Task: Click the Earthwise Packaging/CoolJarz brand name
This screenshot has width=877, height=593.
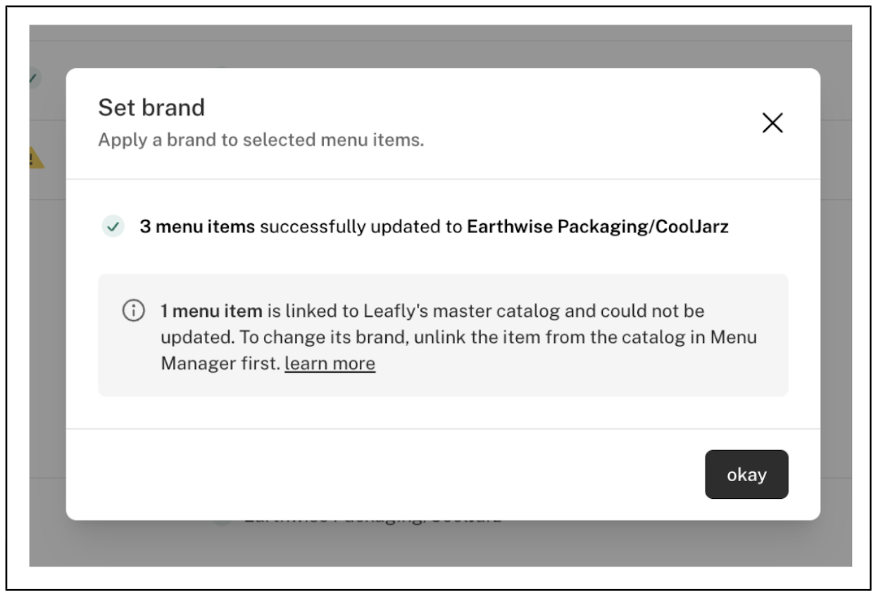Action: [x=598, y=227]
